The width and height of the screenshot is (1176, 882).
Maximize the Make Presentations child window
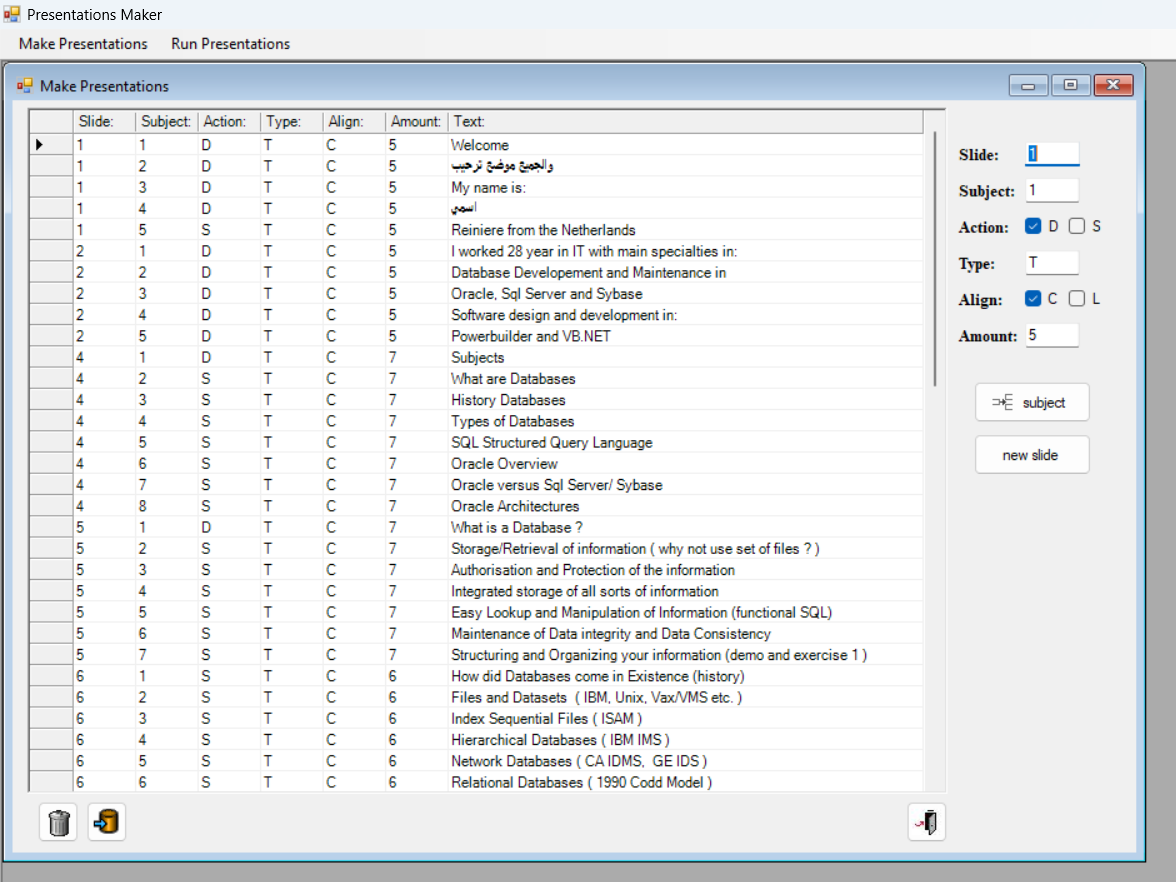[1070, 86]
